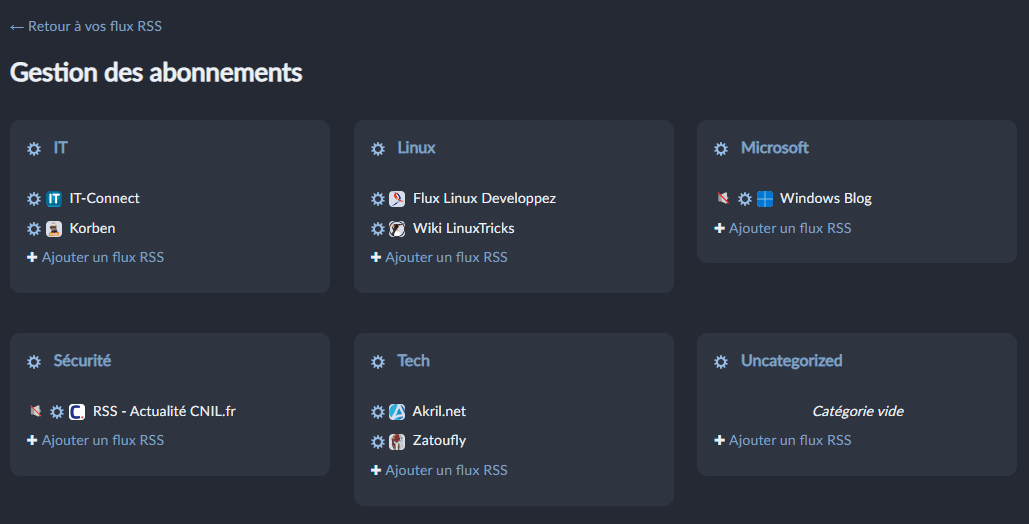This screenshot has width=1029, height=524.
Task: Open settings gear for IT category
Action: (x=34, y=149)
